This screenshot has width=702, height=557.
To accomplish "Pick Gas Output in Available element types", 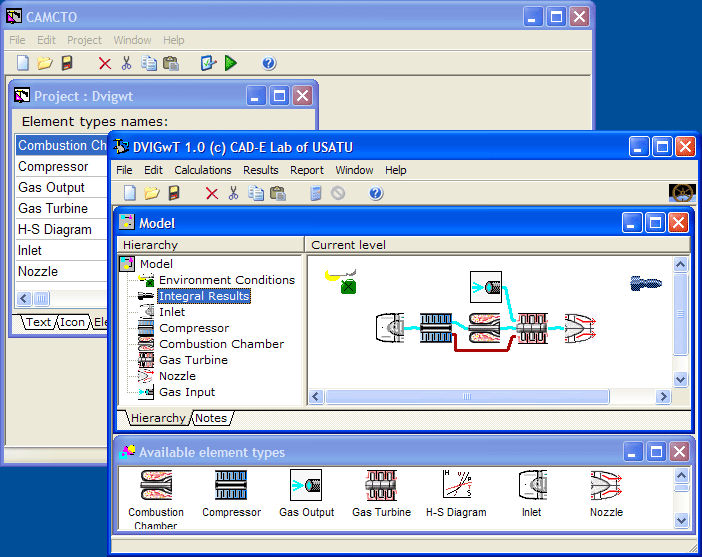I will tap(306, 485).
